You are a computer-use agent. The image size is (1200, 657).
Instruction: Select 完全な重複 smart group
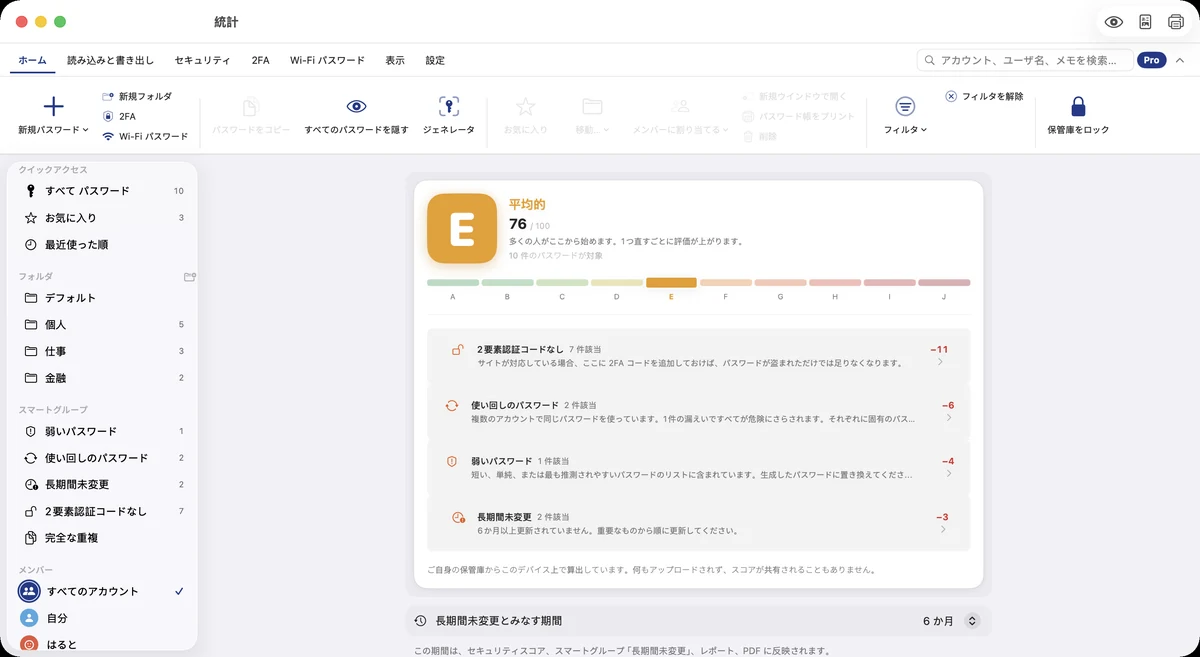coord(102,538)
